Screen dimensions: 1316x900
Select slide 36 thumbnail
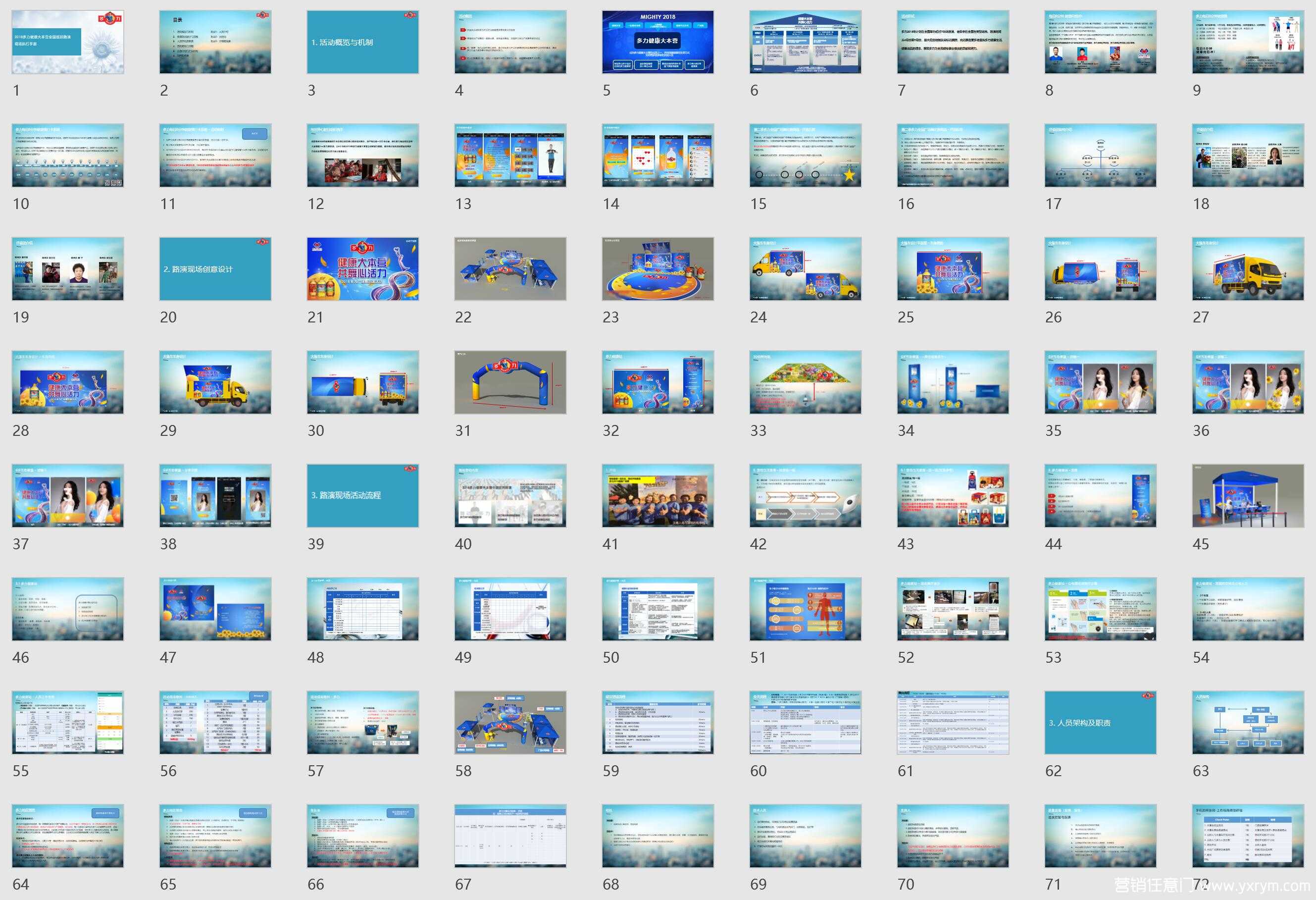[x=1248, y=382]
